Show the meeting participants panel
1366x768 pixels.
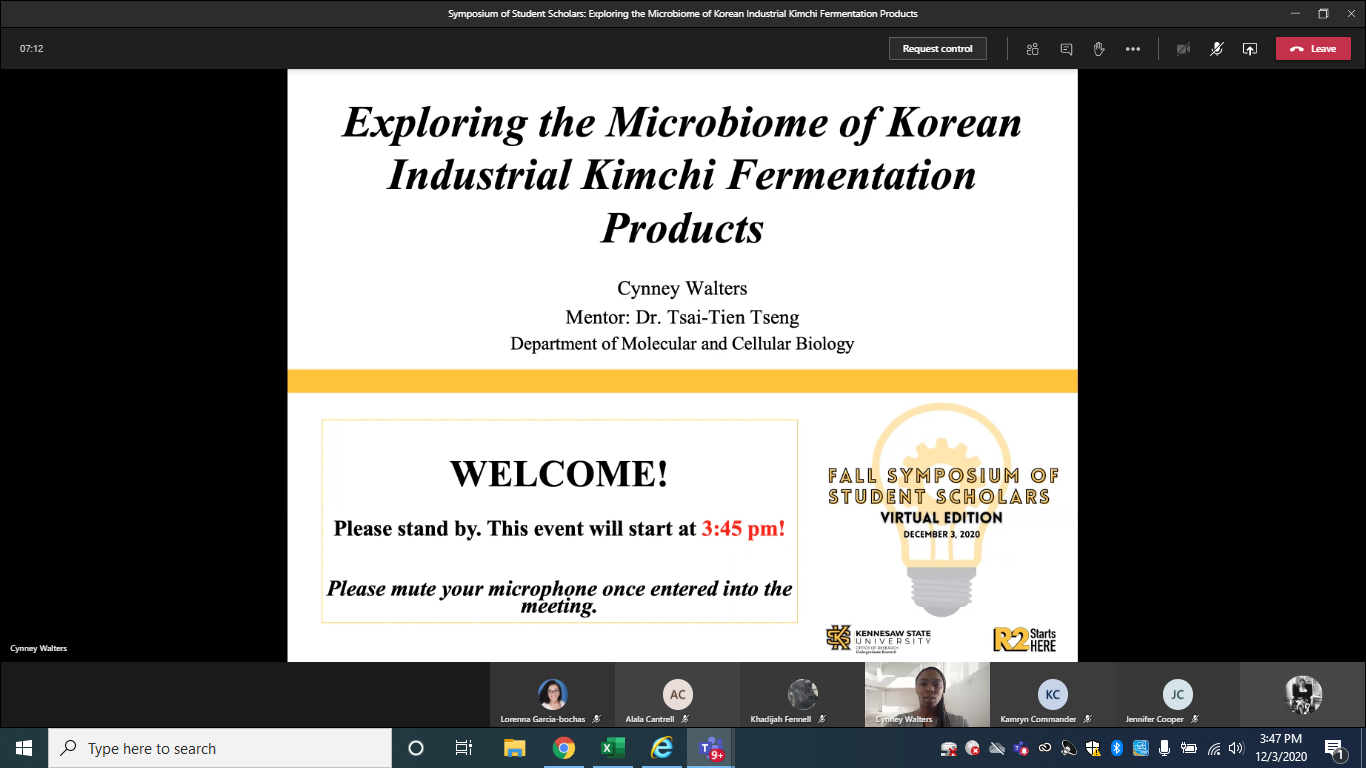click(x=1033, y=49)
